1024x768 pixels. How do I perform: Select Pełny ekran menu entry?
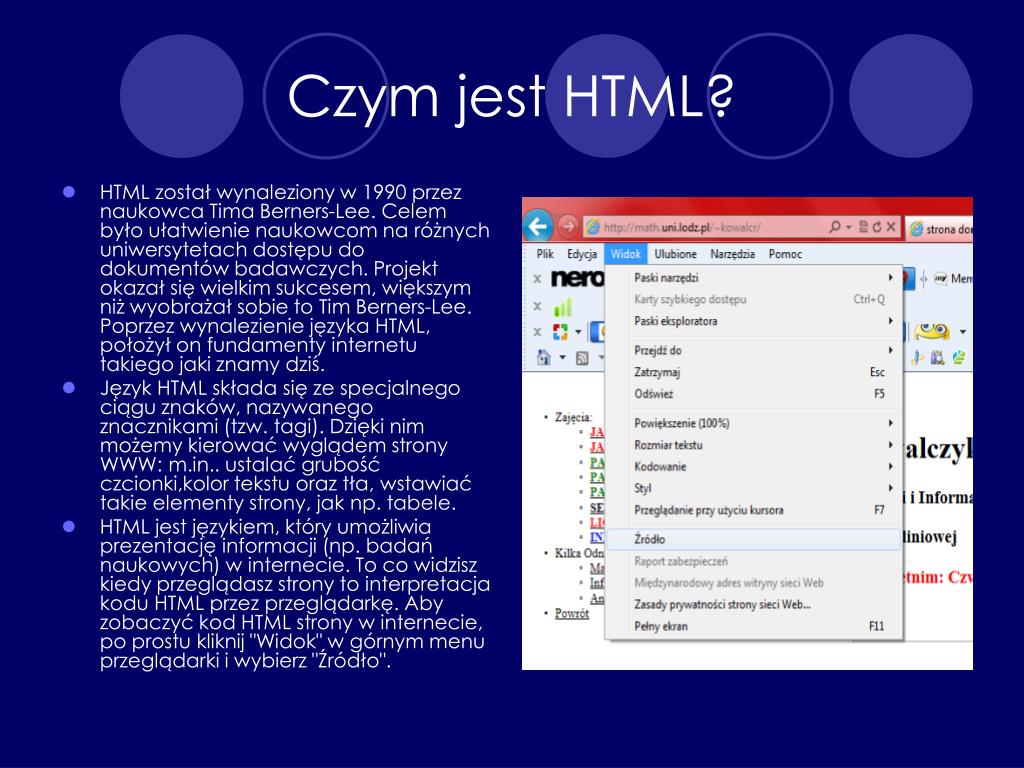tap(755, 626)
